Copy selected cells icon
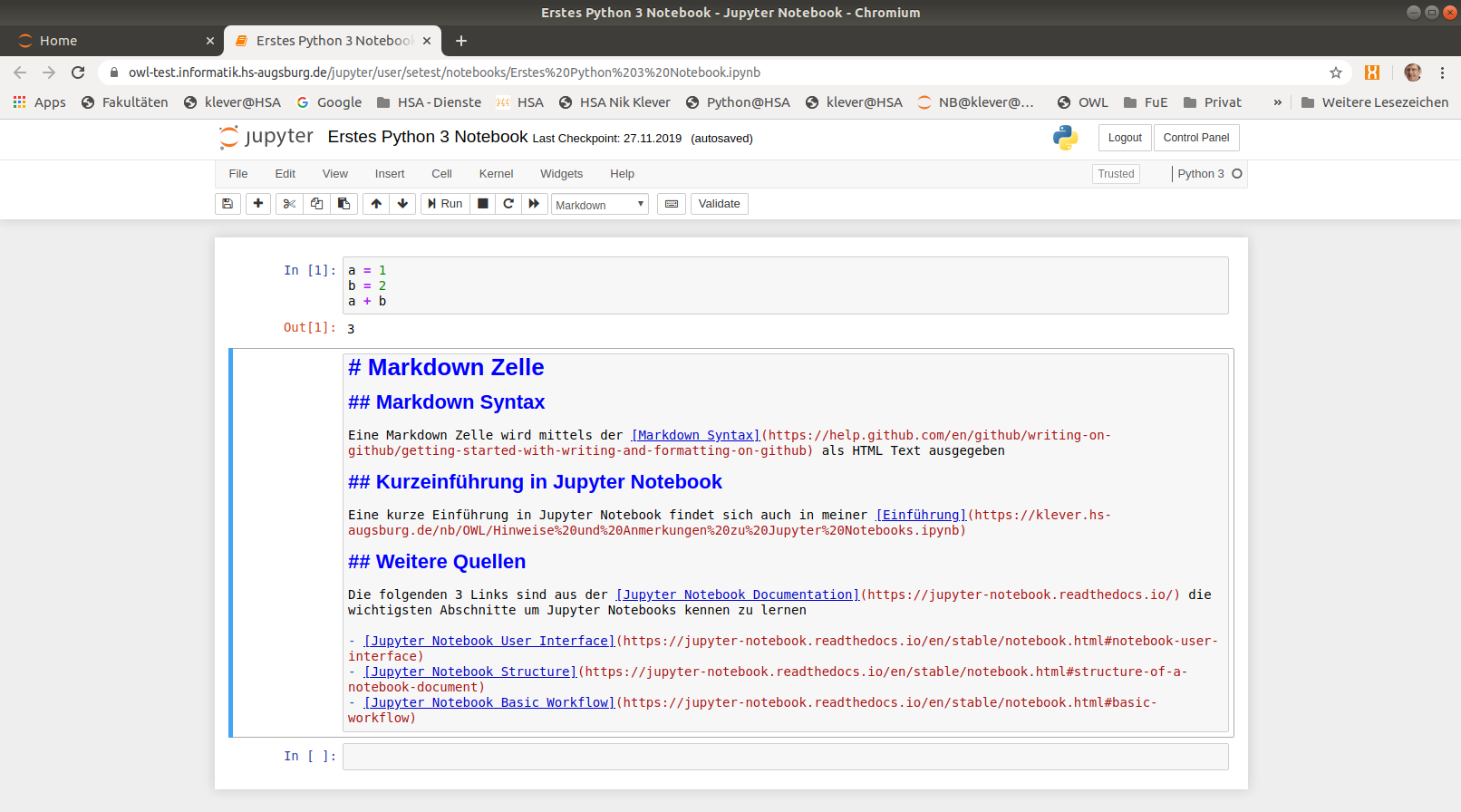The width and height of the screenshot is (1461, 812). click(316, 204)
